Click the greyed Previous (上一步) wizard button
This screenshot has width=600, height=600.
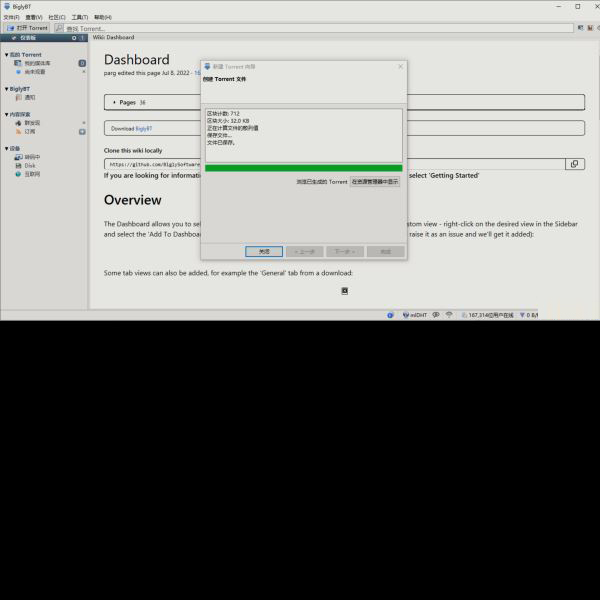pos(305,251)
